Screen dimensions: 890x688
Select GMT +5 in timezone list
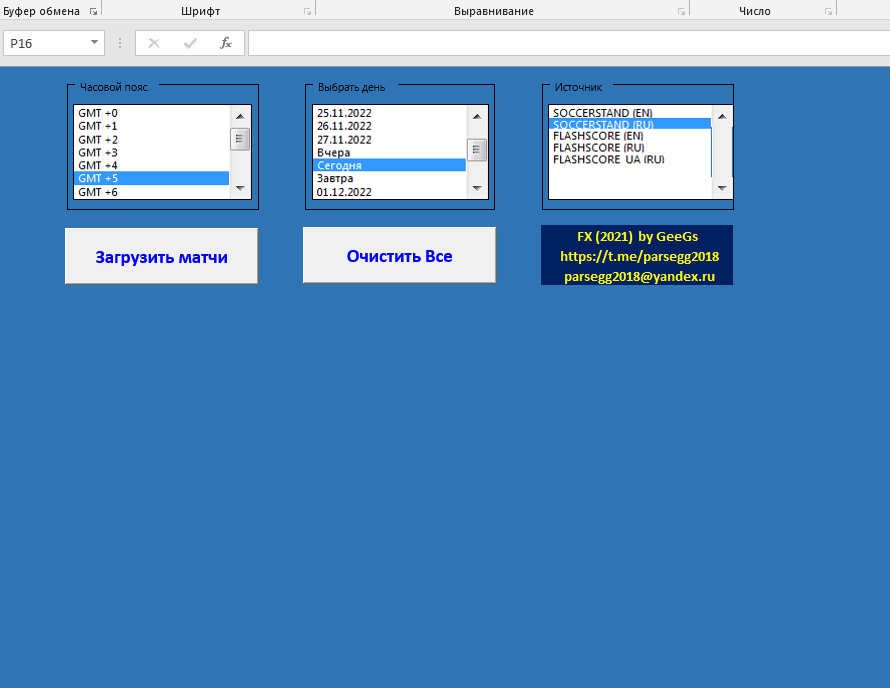tap(152, 178)
